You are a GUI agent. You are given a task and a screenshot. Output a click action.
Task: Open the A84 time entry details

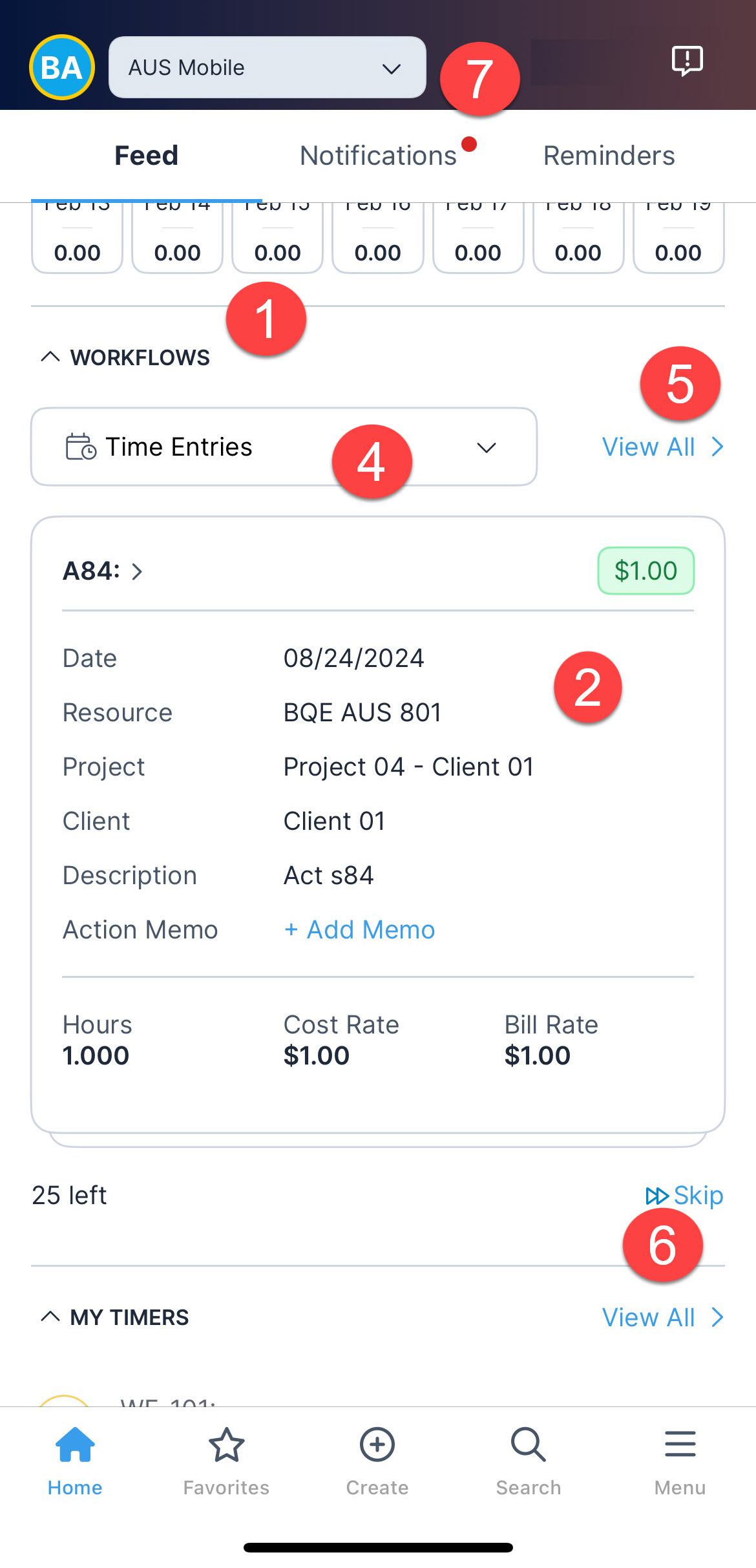tap(103, 571)
